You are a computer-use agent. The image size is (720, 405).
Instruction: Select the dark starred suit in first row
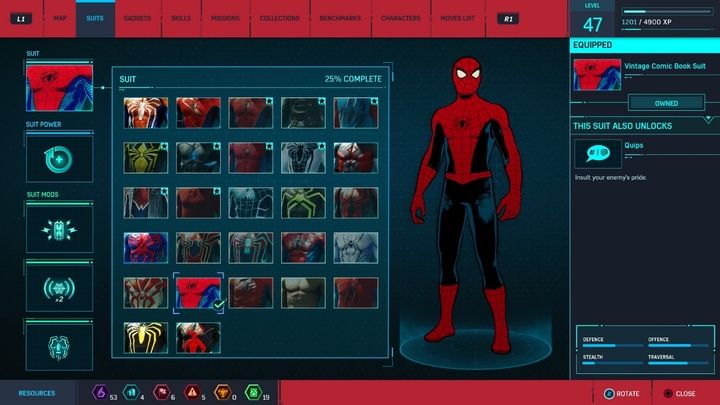303,112
